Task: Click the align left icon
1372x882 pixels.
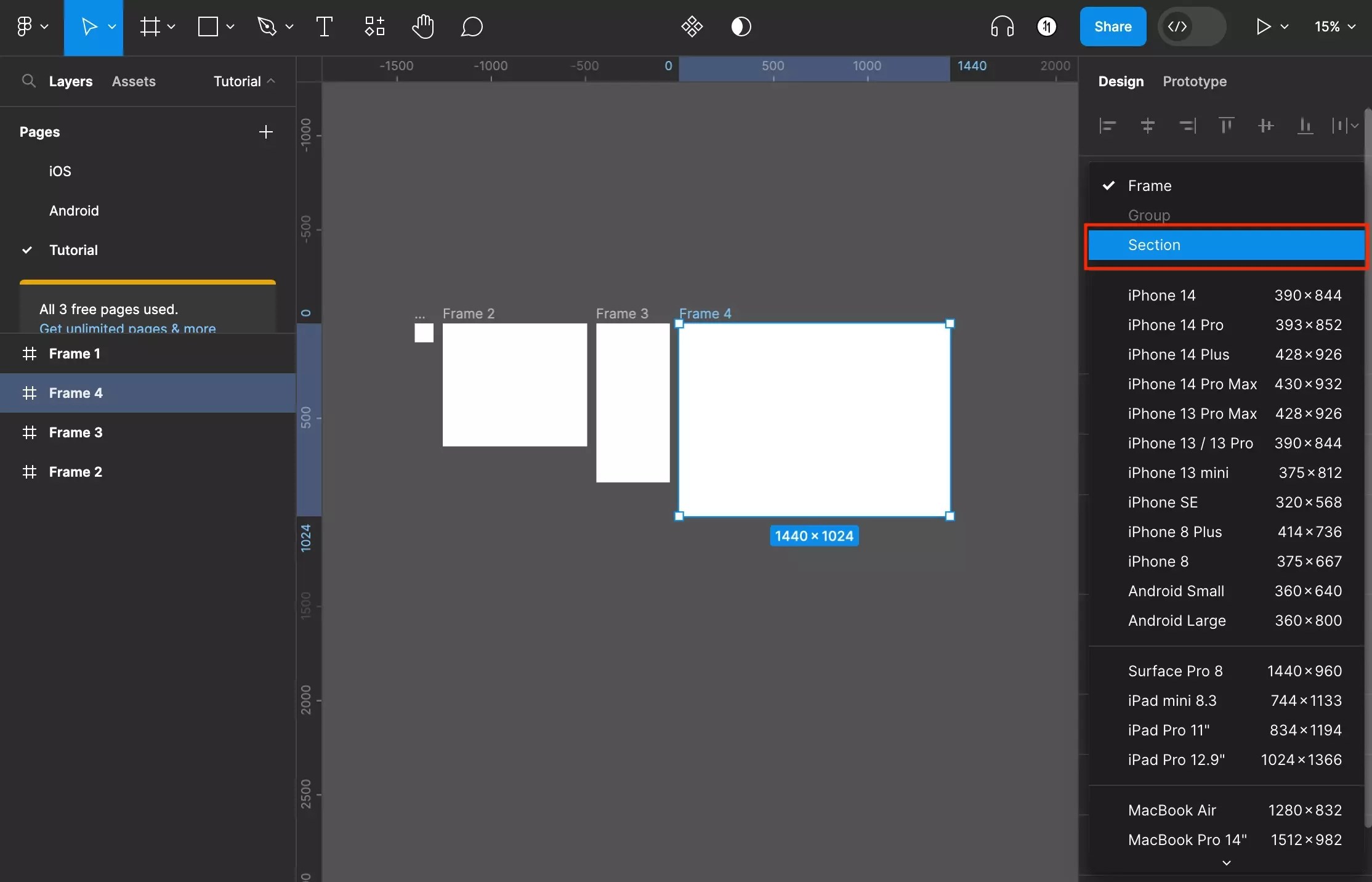Action: [x=1108, y=126]
